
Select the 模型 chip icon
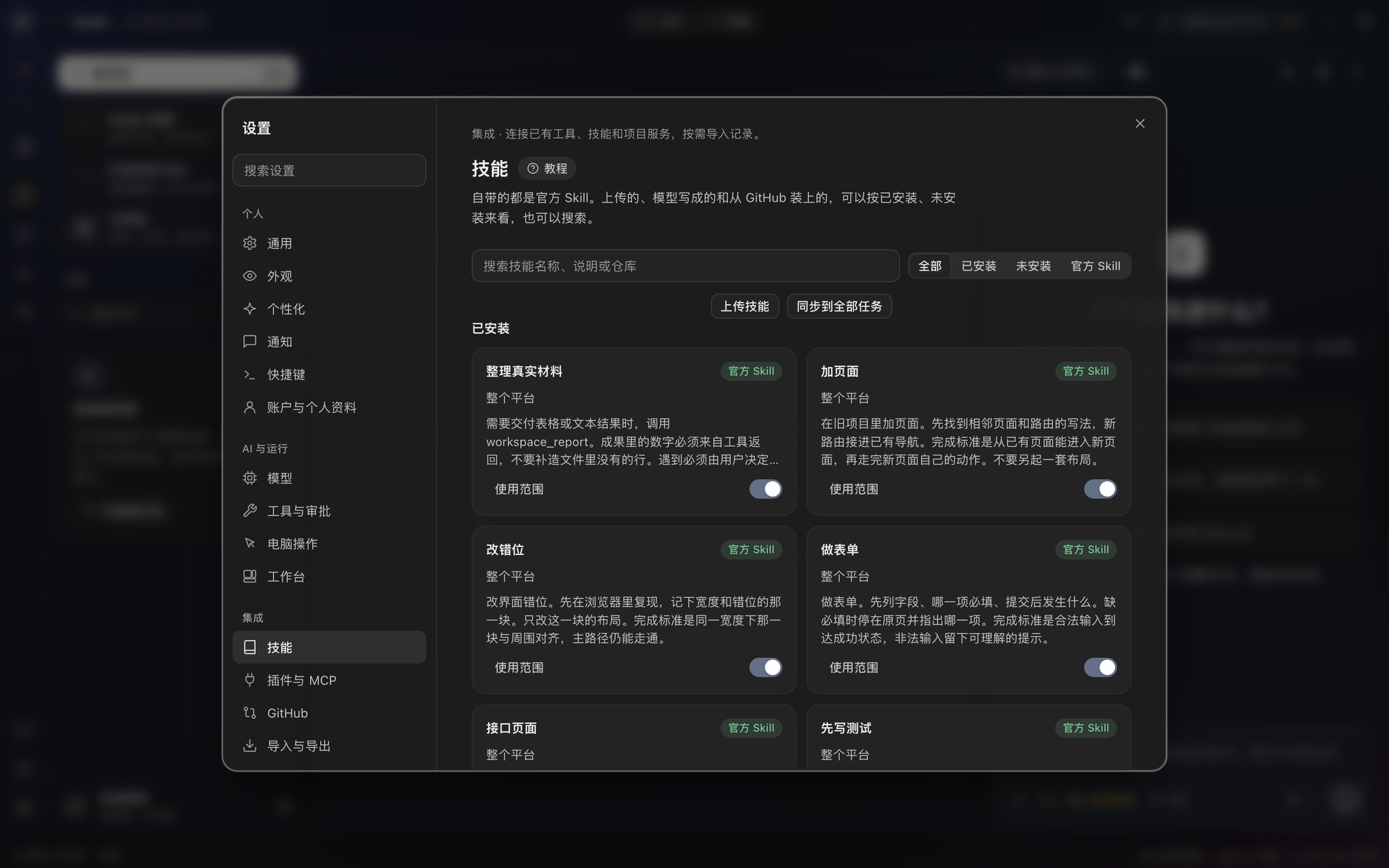coord(250,478)
